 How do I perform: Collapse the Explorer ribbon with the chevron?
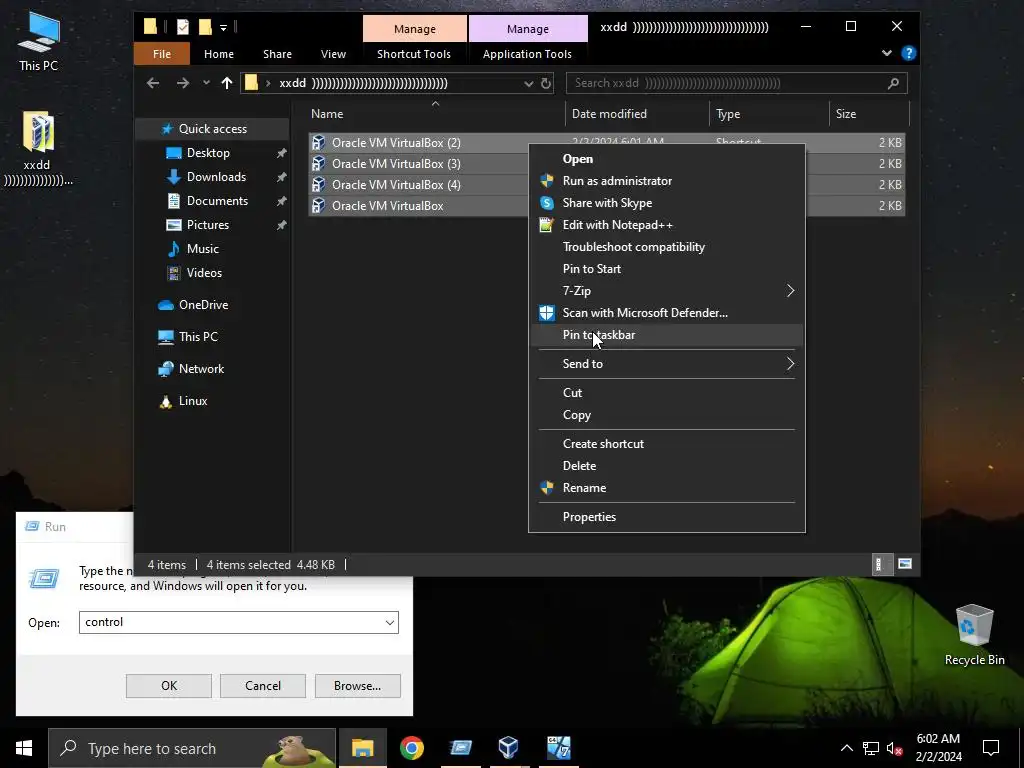886,53
